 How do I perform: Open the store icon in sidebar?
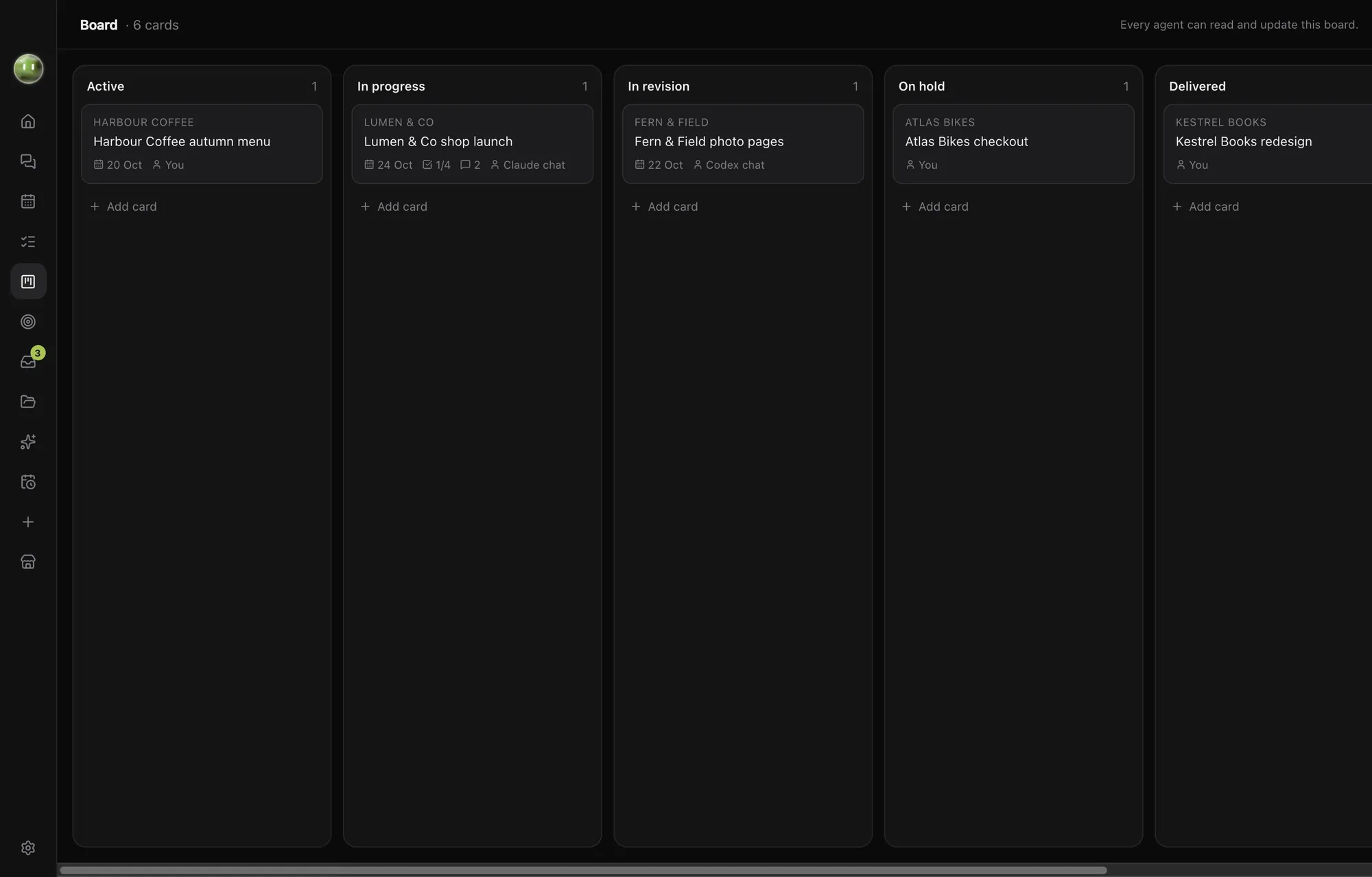coord(28,562)
